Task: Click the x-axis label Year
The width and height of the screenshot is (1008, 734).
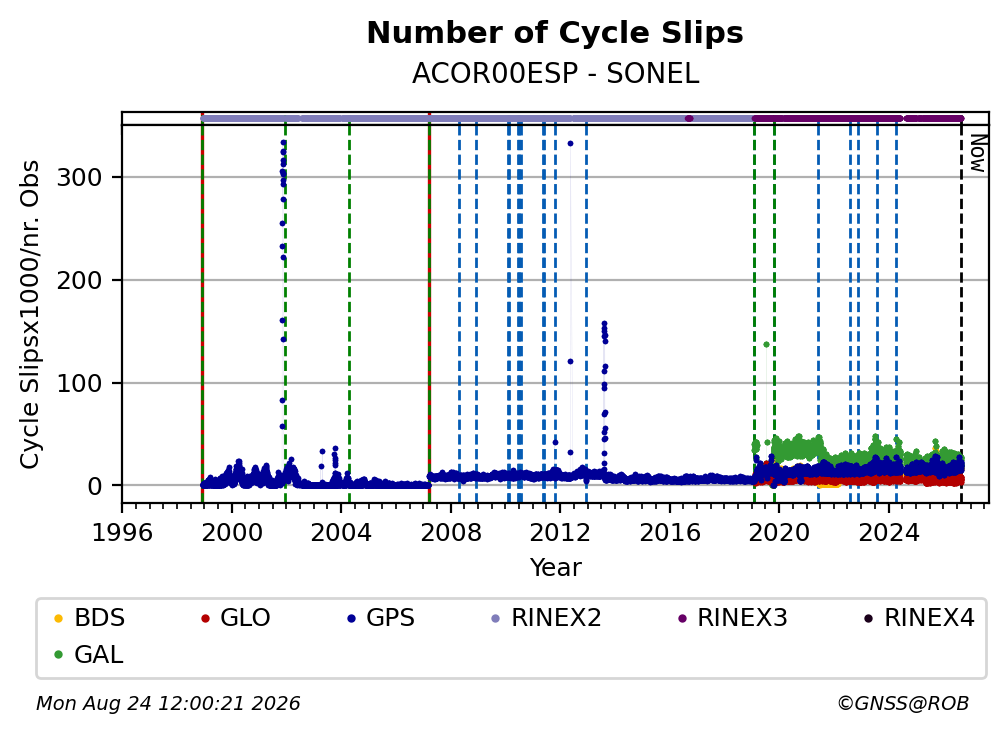Action: [555, 568]
